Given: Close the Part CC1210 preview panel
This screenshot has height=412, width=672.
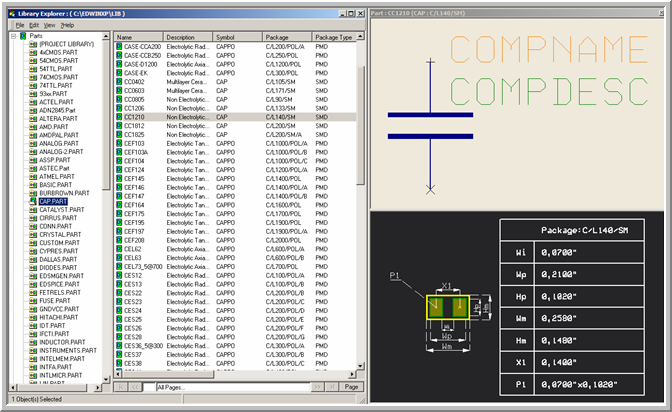Looking at the screenshot, I should [661, 13].
